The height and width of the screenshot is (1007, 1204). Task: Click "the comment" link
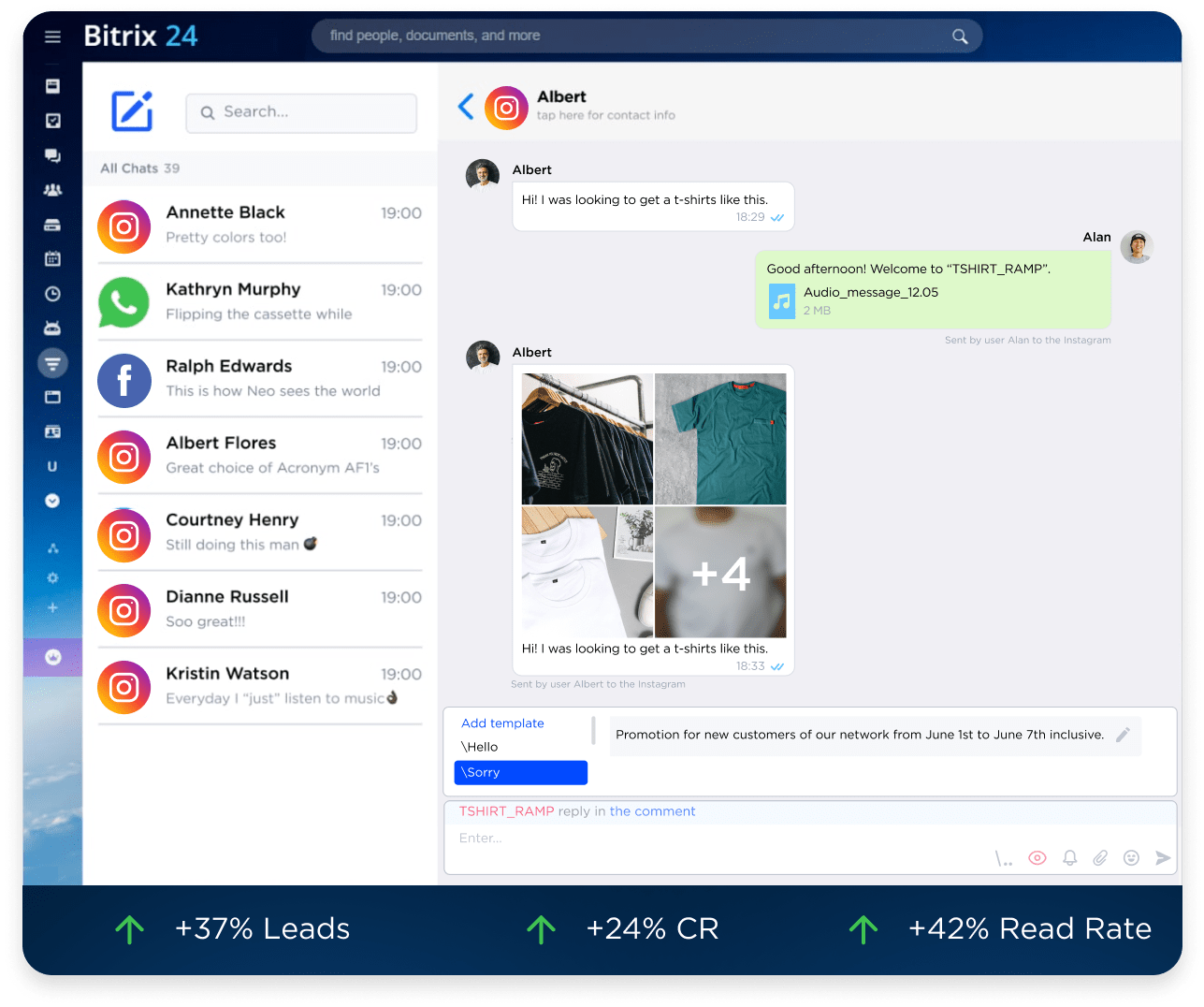pyautogui.click(x=652, y=811)
